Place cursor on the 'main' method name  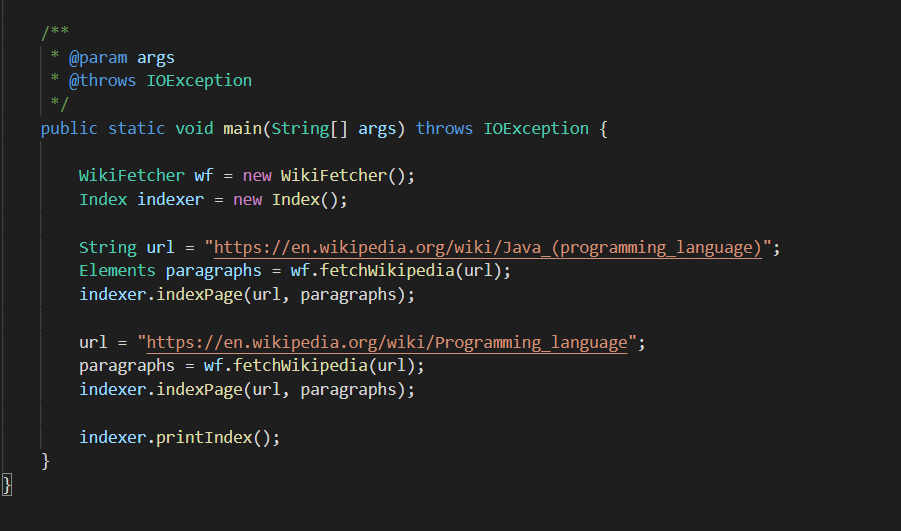point(242,129)
